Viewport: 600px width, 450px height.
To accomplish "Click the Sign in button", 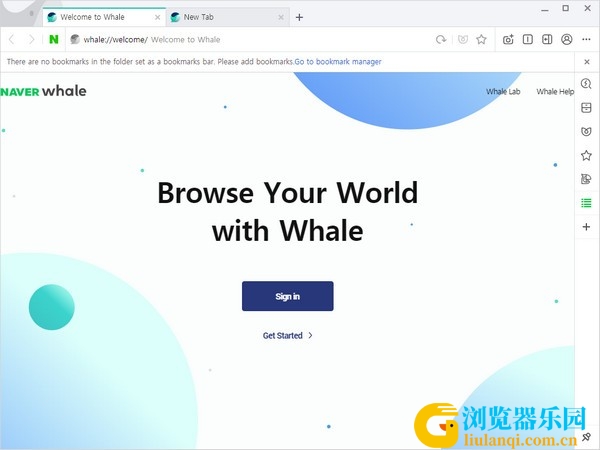I will [288, 296].
